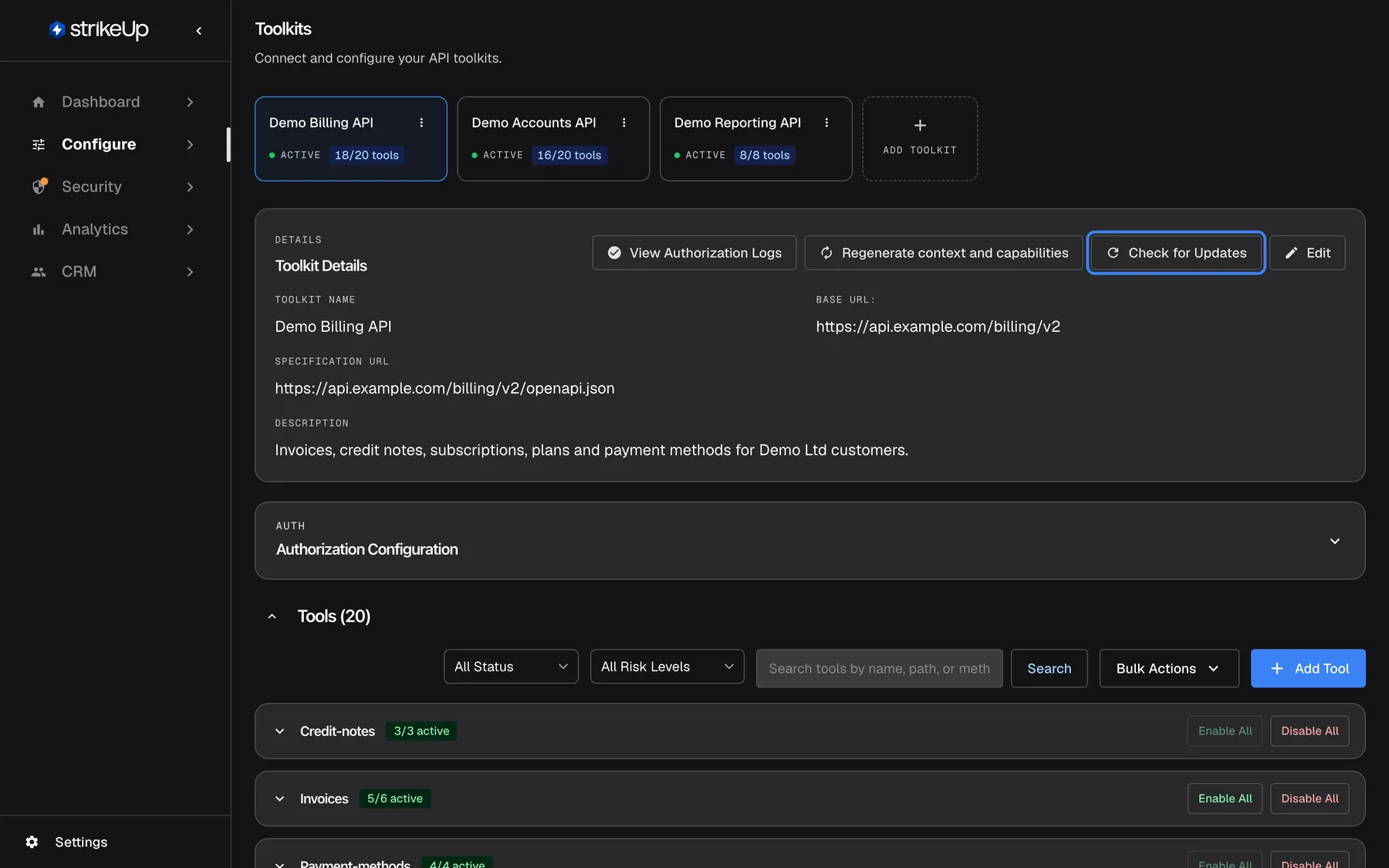The height and width of the screenshot is (868, 1389).
Task: Expand the Configure menu chevron
Action: click(190, 144)
